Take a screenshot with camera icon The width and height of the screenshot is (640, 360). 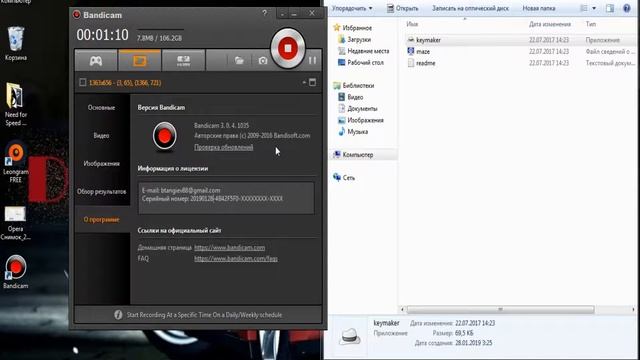pos(263,61)
